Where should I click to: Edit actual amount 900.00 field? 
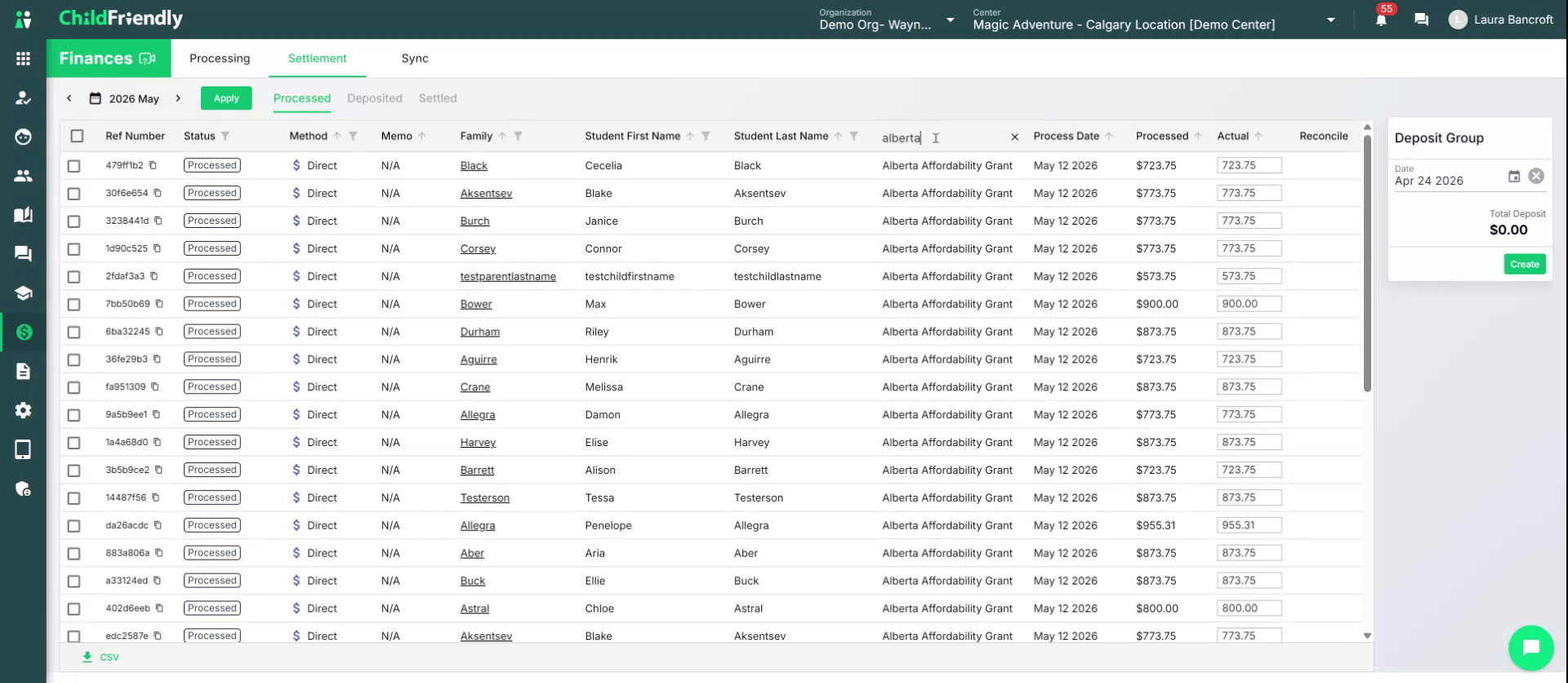pyautogui.click(x=1249, y=304)
